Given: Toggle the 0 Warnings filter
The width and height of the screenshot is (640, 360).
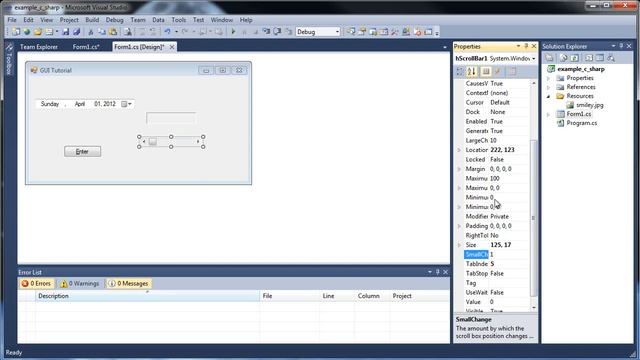Looking at the screenshot, I should point(80,283).
